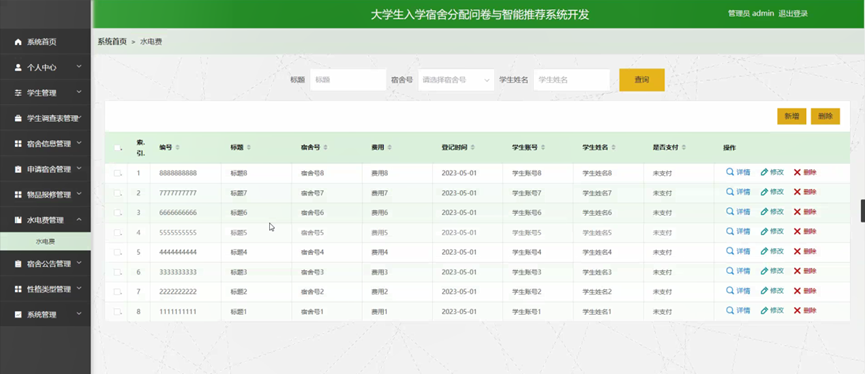
Task: Click the sort arrows on 编号 column
Action: [177, 148]
